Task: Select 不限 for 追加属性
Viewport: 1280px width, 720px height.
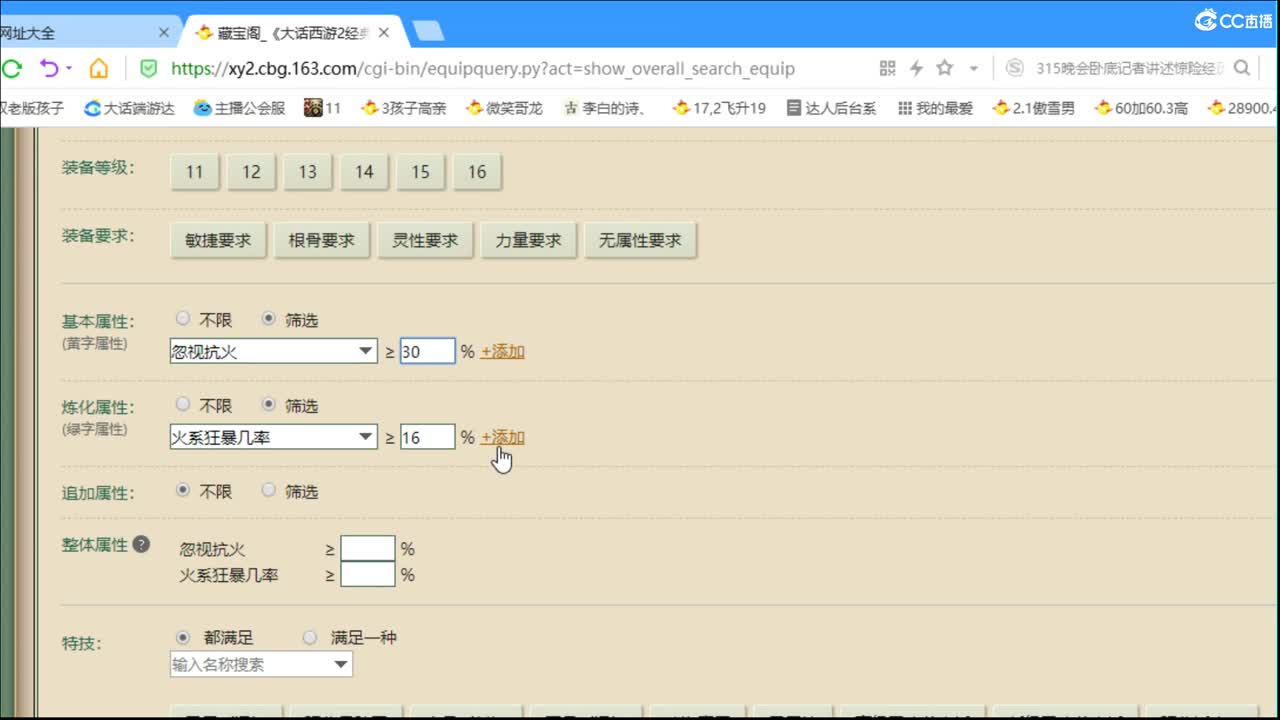Action: point(183,490)
